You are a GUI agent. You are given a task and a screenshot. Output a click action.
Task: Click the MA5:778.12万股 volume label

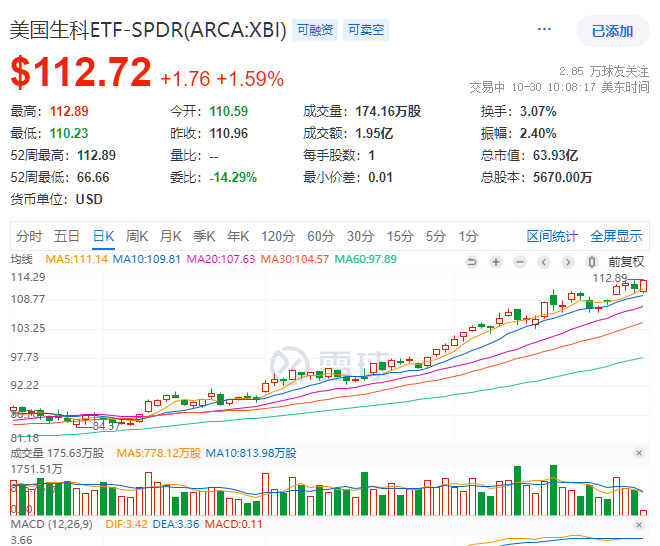click(x=159, y=453)
